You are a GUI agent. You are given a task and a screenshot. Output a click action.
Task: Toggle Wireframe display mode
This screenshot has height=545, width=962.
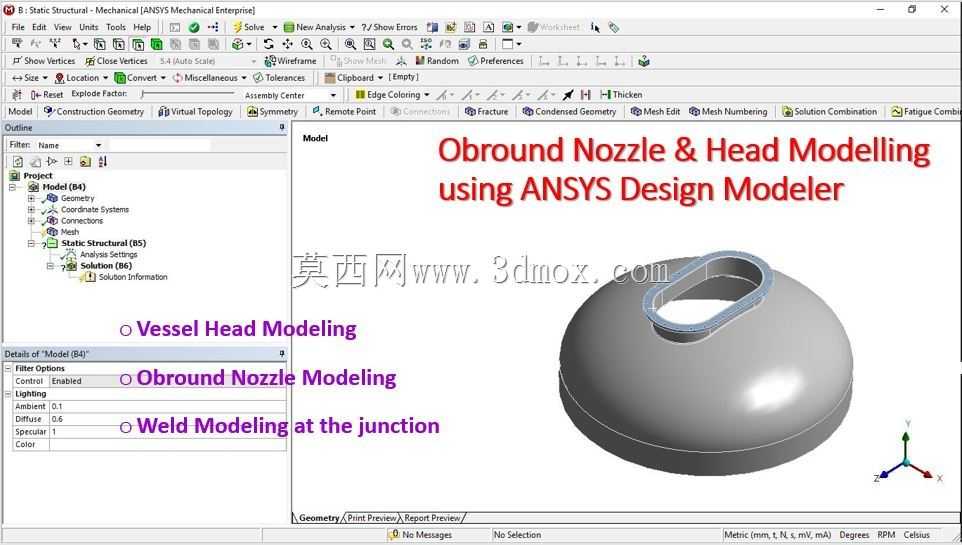tap(290, 61)
